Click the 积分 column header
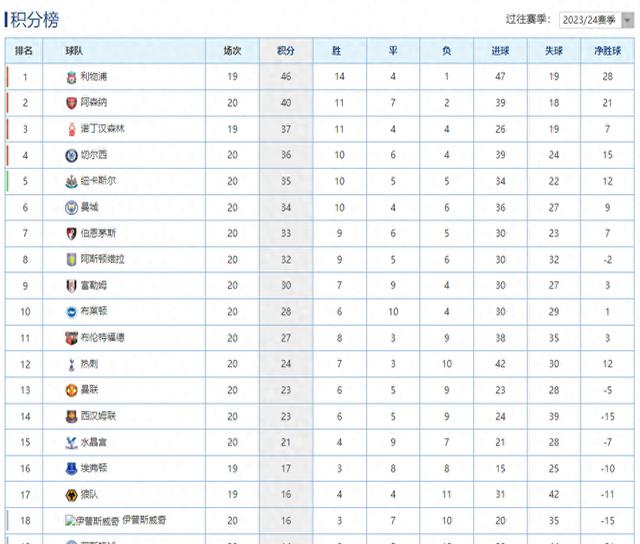 pos(285,50)
